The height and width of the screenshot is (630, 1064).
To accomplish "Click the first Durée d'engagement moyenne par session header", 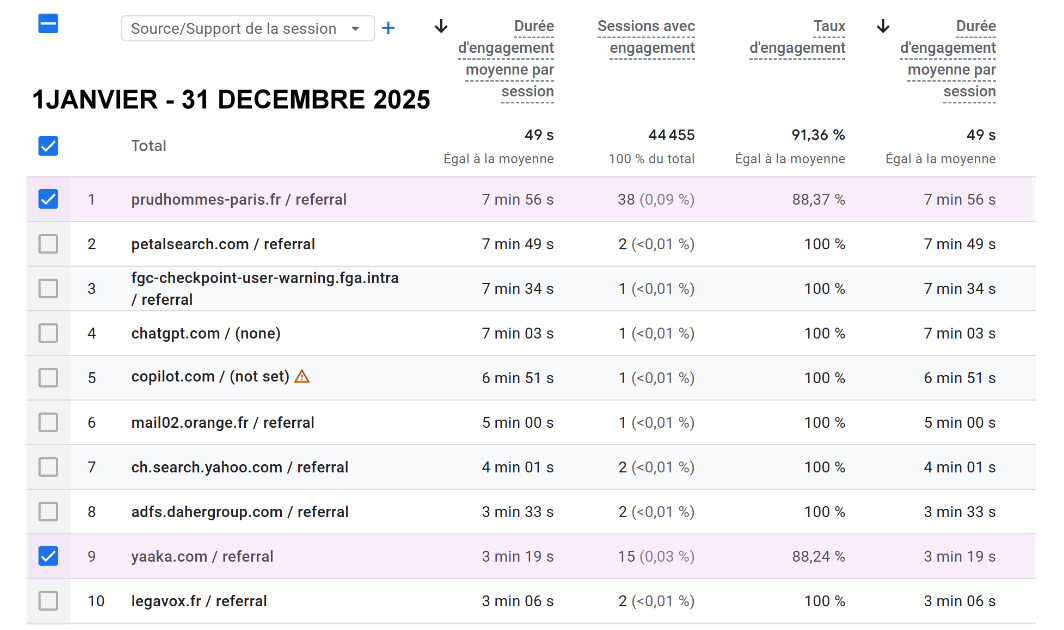I will point(506,59).
